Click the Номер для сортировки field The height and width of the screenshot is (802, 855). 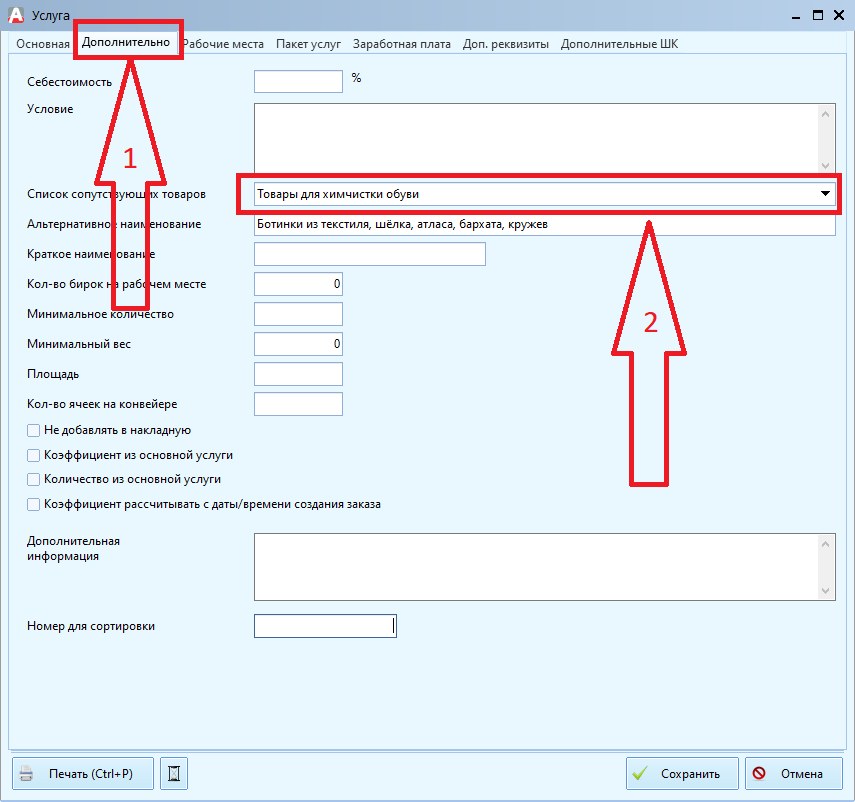coord(325,626)
